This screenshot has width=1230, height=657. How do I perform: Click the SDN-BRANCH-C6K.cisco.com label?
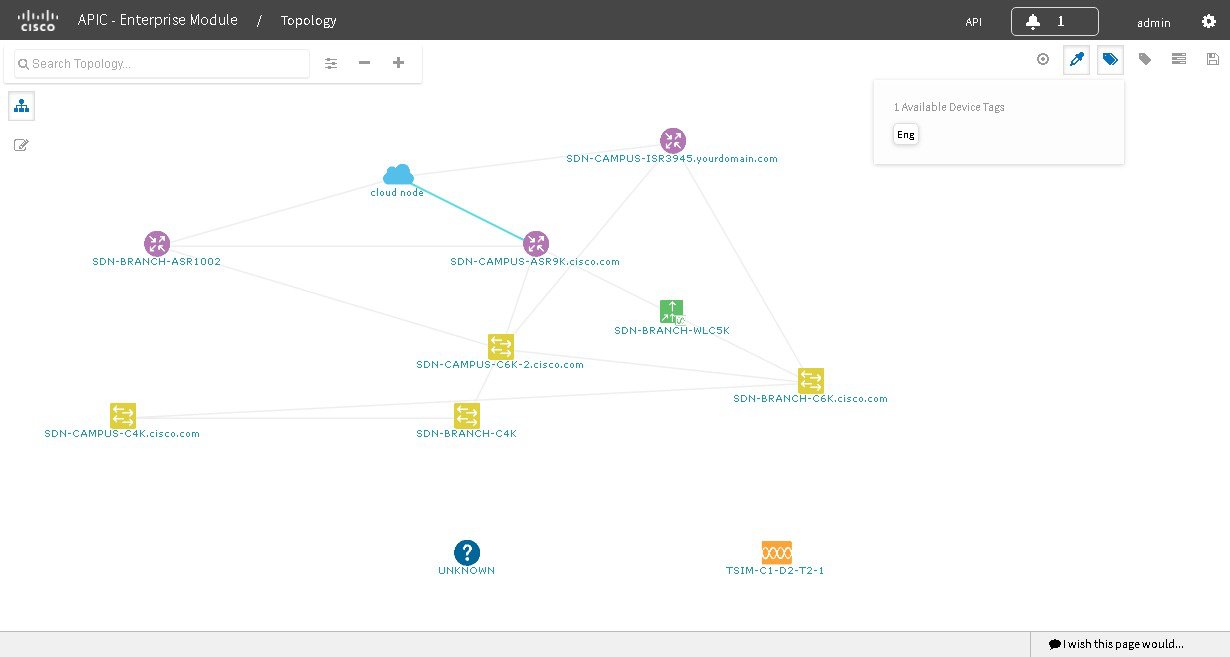coord(811,399)
